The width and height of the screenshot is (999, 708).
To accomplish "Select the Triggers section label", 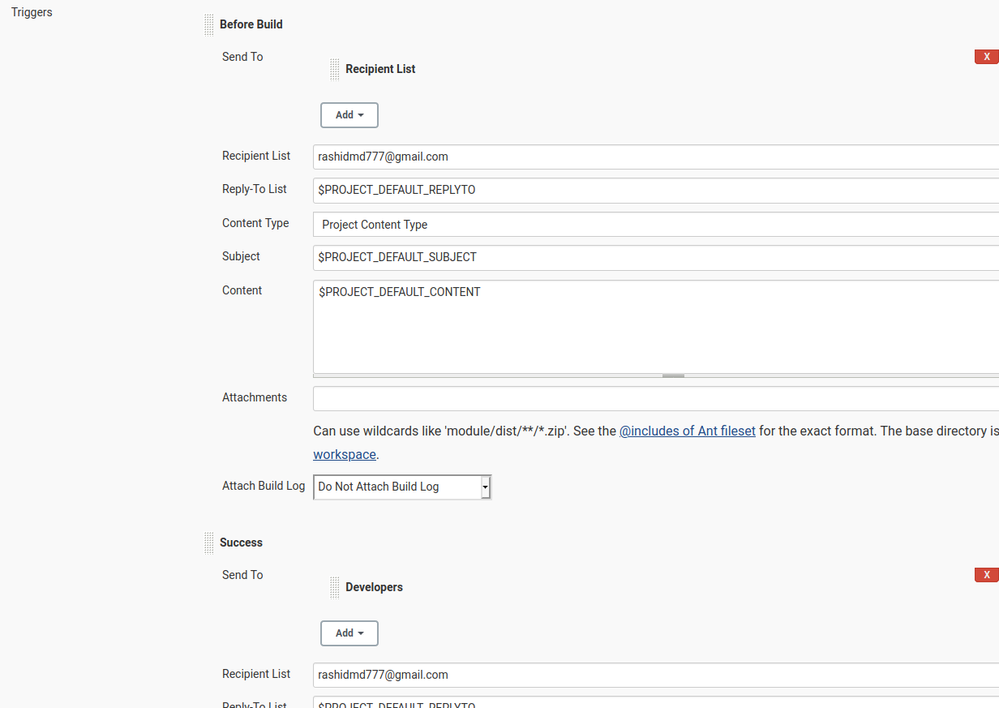I will tap(31, 12).
